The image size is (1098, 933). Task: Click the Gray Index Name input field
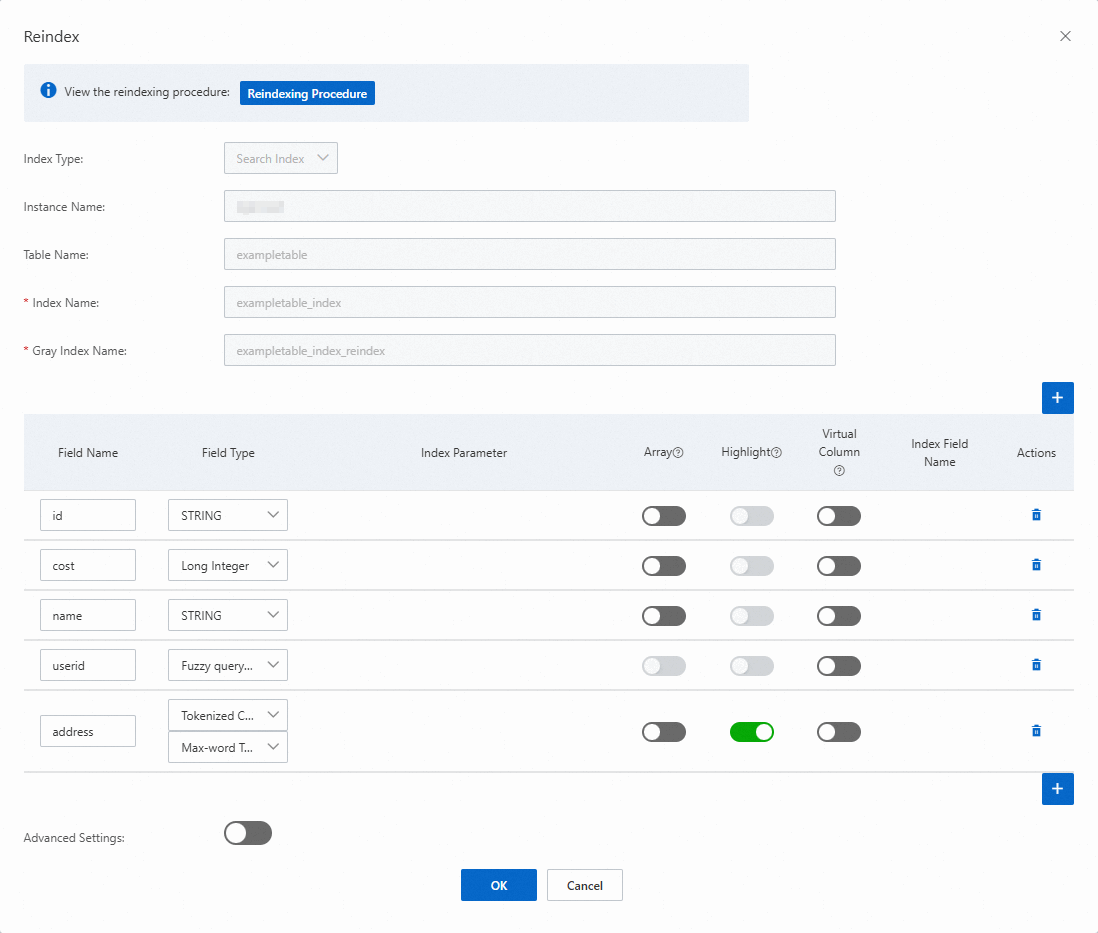pos(529,350)
